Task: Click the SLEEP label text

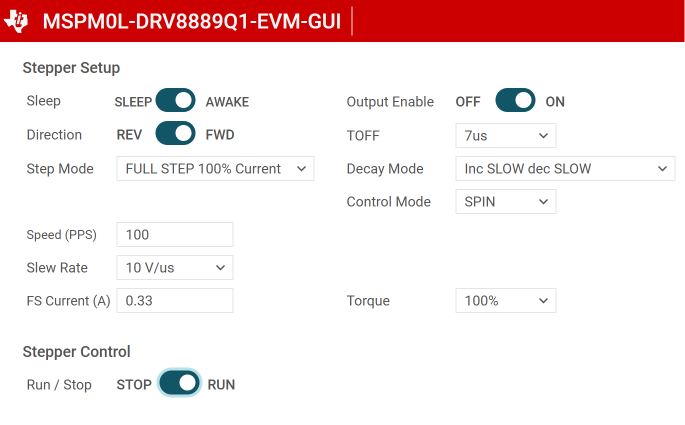Action: pyautogui.click(x=133, y=102)
